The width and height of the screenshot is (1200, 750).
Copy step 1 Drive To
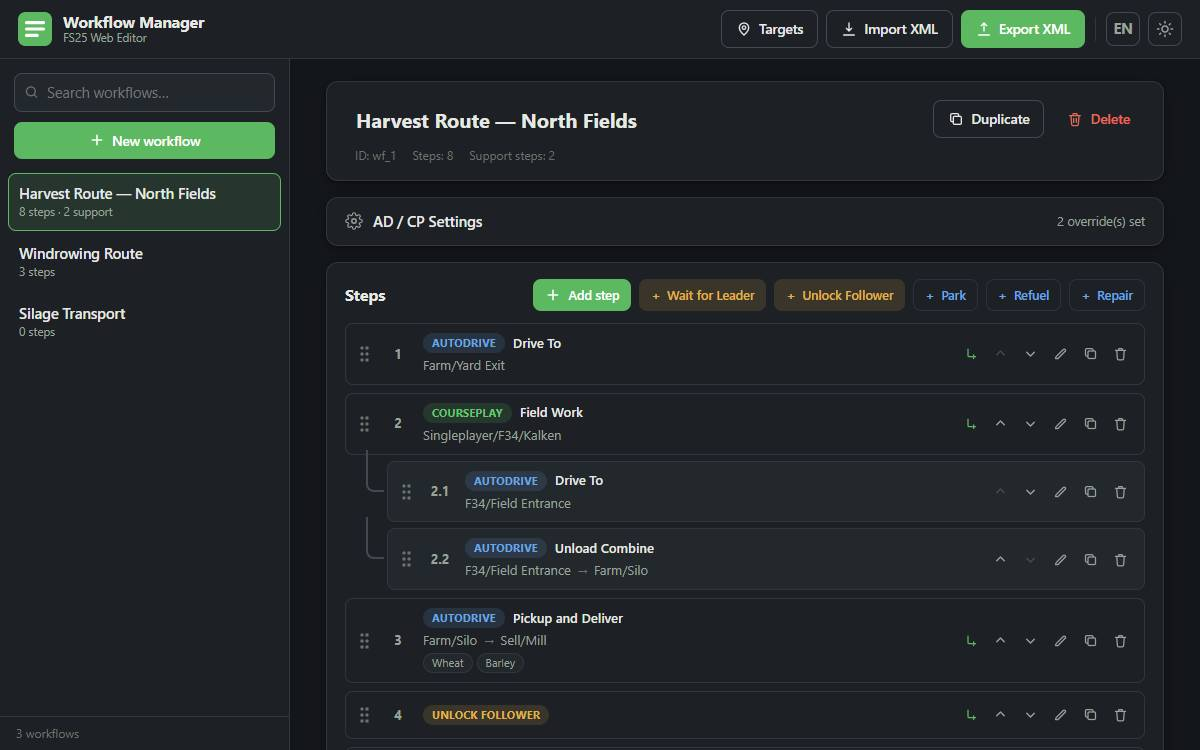[x=1090, y=354]
